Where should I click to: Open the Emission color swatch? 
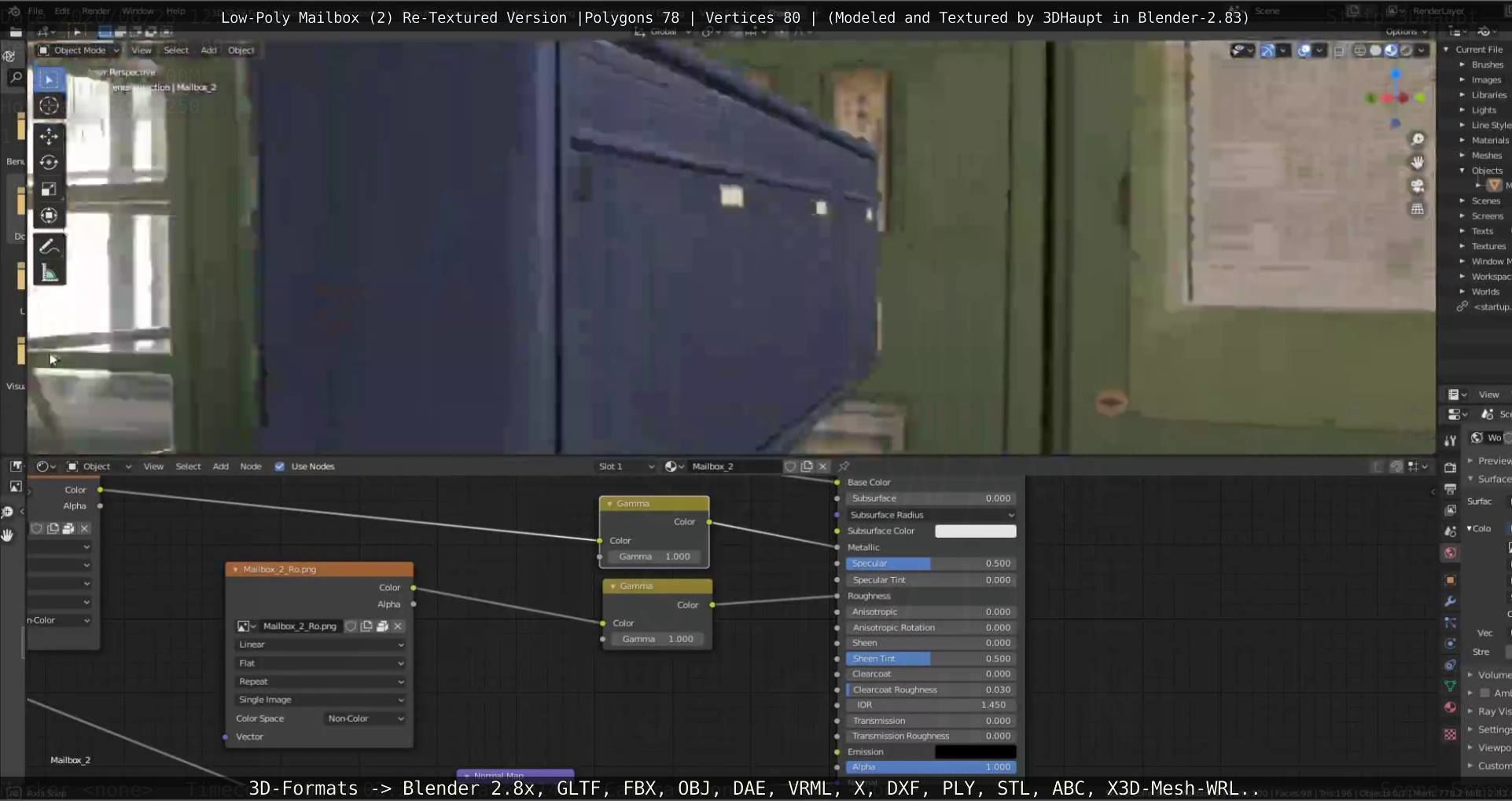(975, 752)
